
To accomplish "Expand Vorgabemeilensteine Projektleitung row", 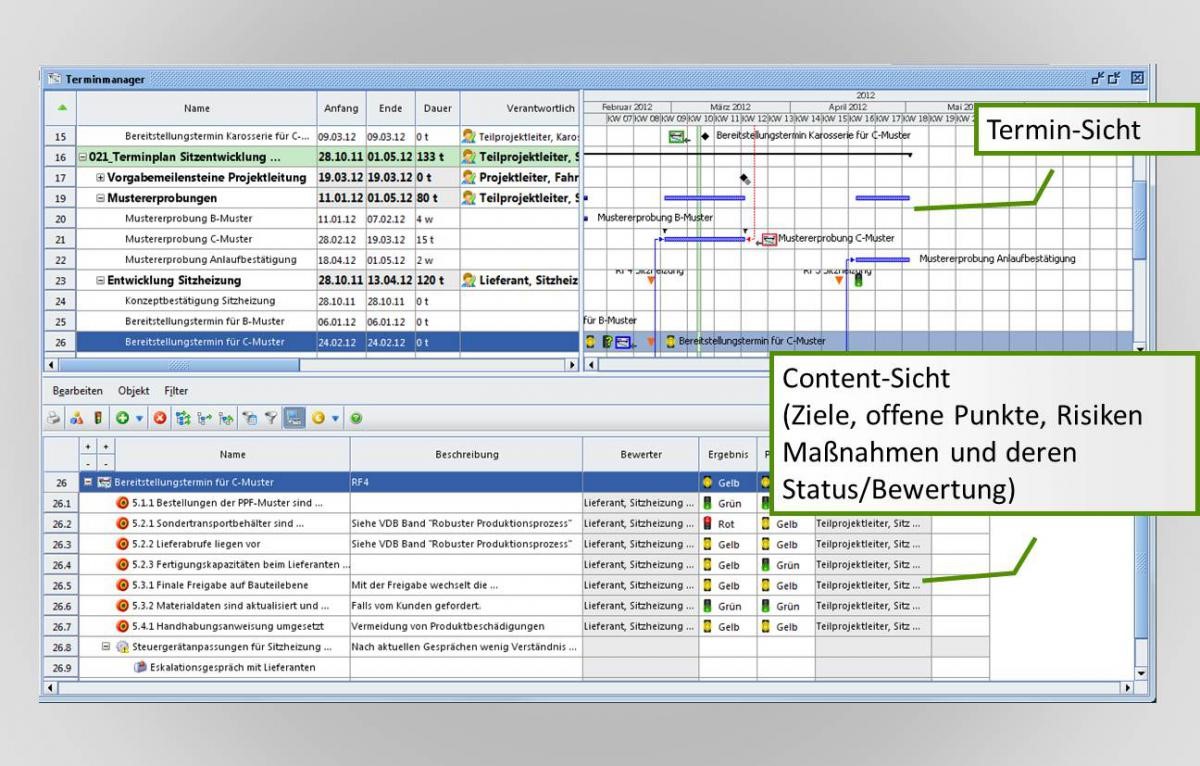I will (x=100, y=177).
